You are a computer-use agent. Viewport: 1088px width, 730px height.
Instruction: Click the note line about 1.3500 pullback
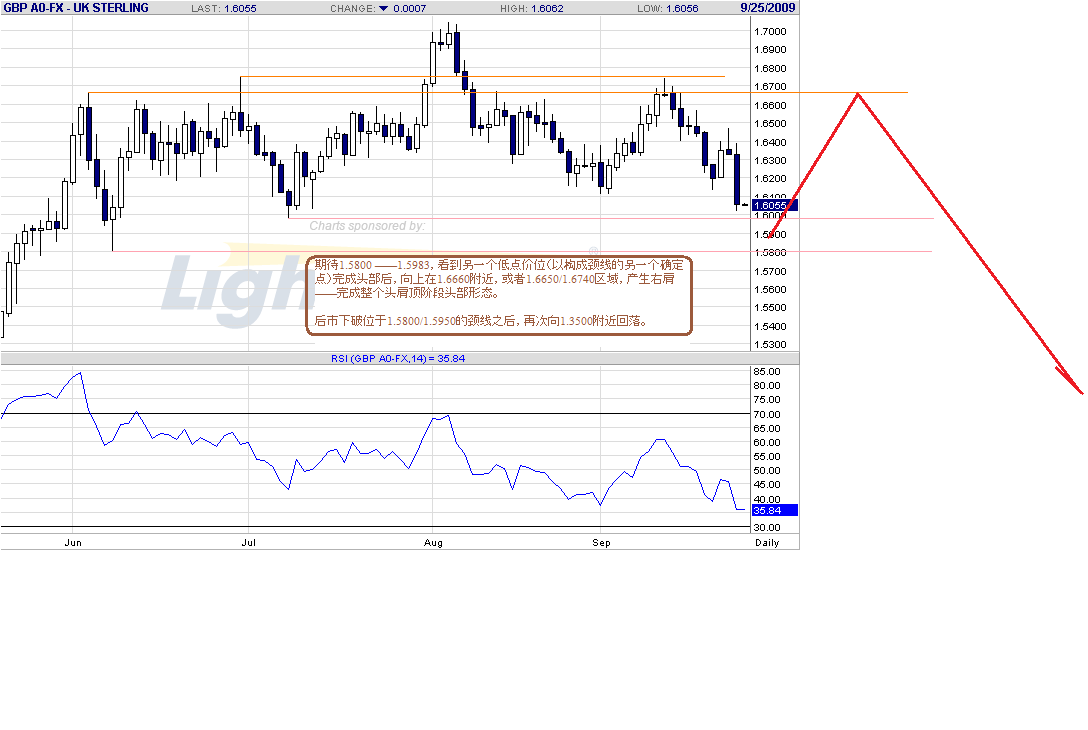click(481, 321)
